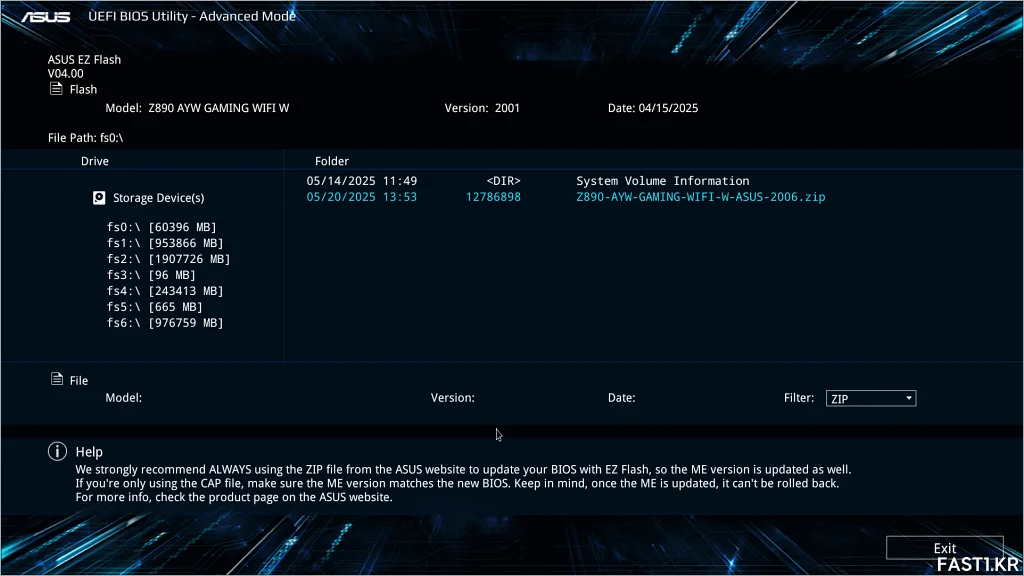Click the Version 2001 text
Screen dimensions: 1024x576
click(482, 108)
